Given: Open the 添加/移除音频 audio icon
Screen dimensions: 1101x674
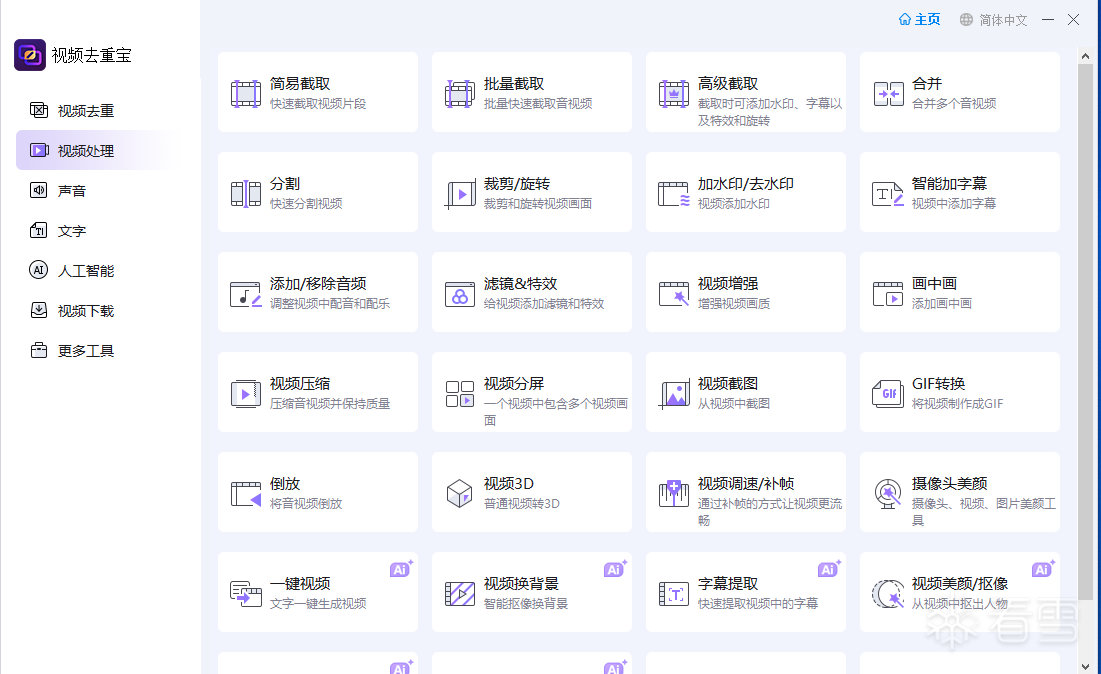Looking at the screenshot, I should 246,294.
